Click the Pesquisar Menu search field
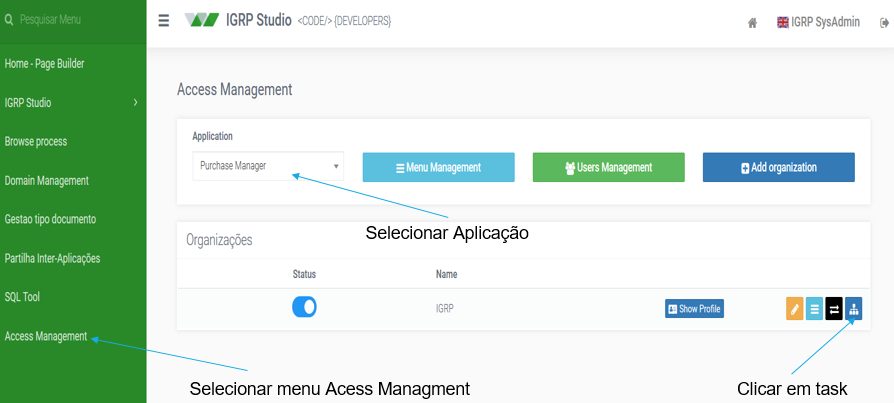 click(74, 20)
